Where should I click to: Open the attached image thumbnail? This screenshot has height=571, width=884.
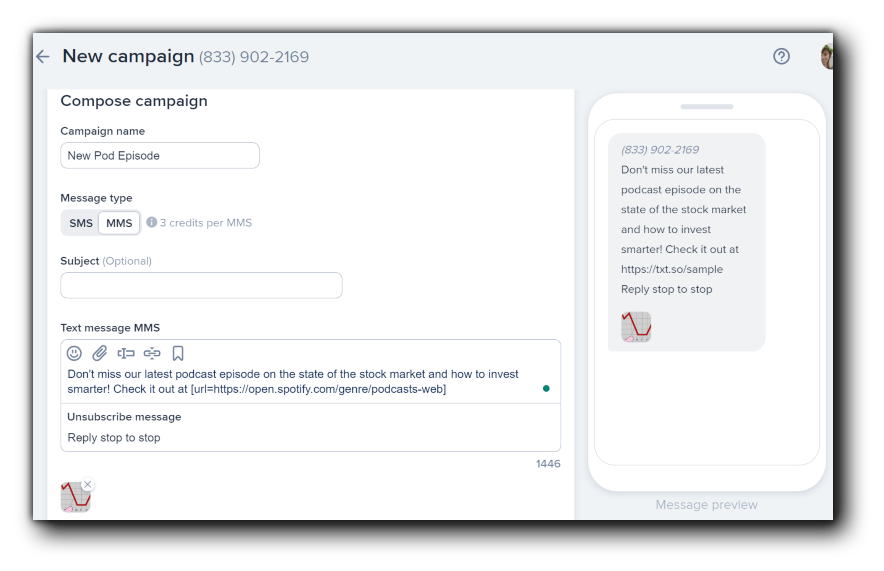point(74,498)
